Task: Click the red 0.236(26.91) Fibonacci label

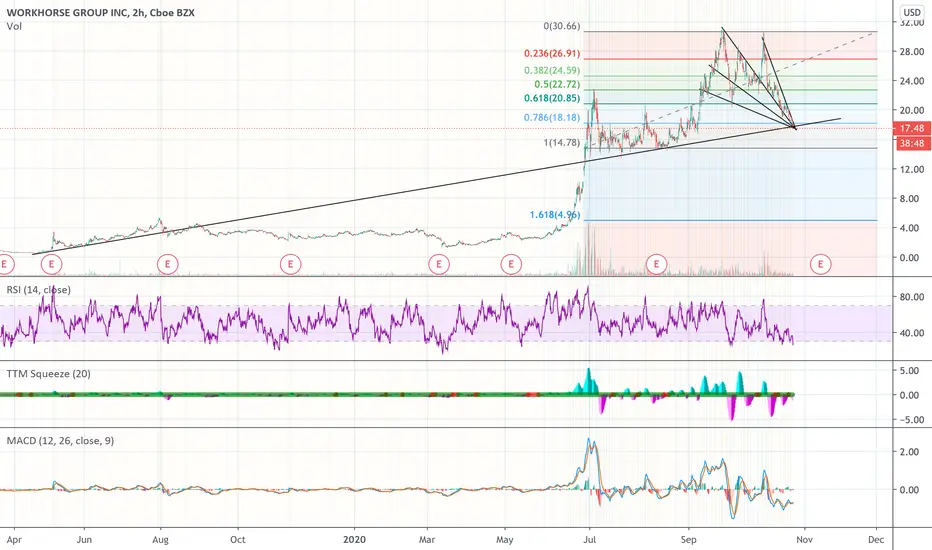Action: [552, 54]
